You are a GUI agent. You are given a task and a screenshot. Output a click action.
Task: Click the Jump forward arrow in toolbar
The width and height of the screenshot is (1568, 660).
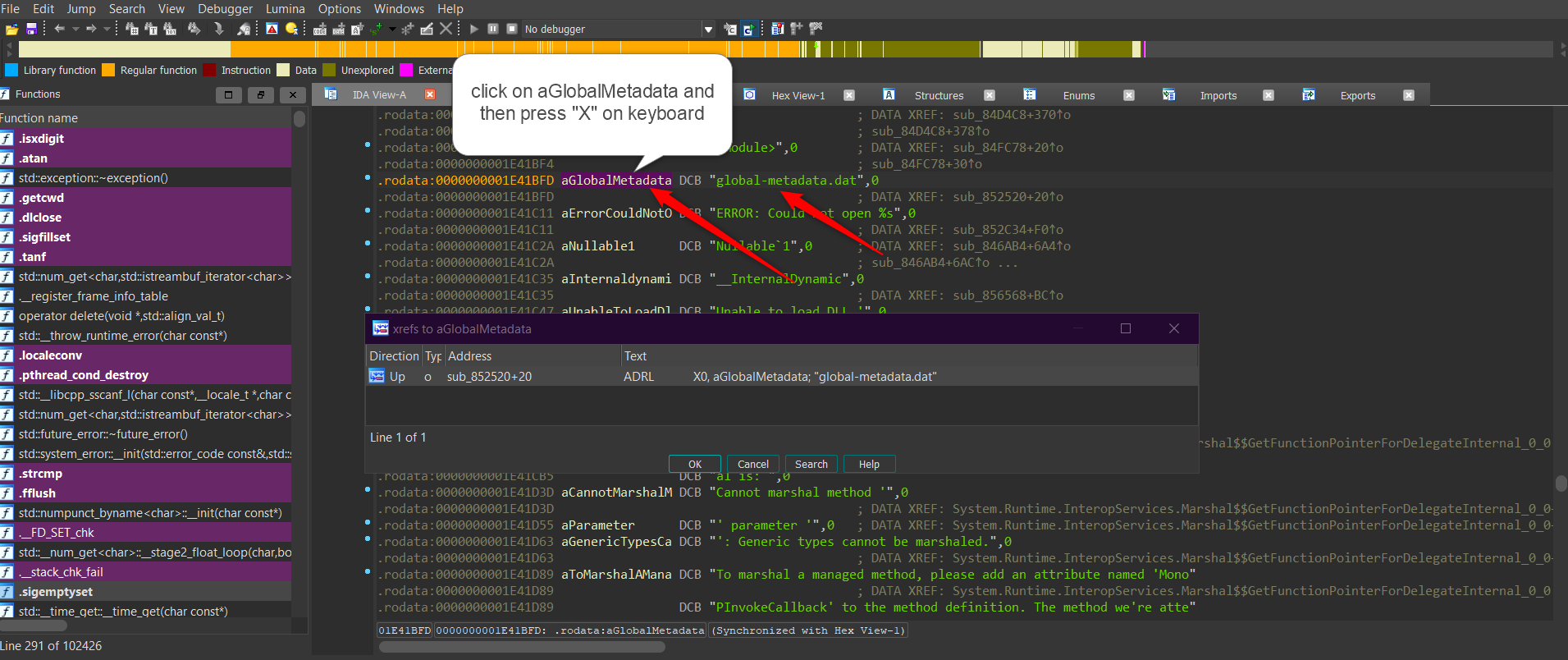(x=91, y=29)
